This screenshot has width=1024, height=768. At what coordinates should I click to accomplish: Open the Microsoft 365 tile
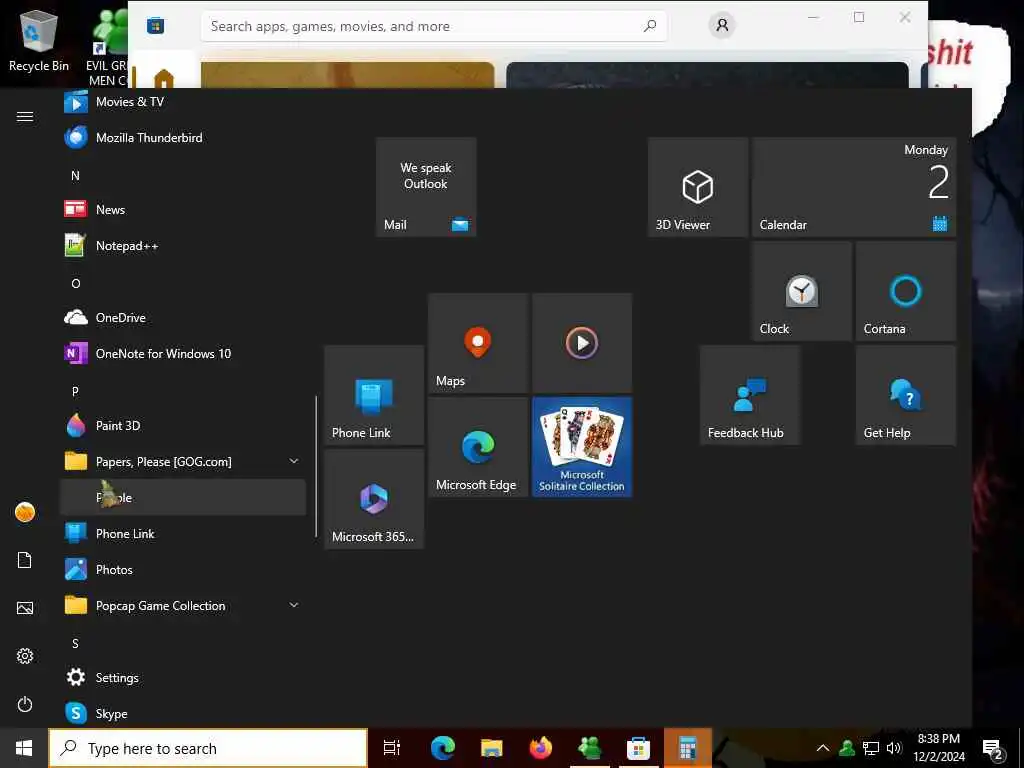click(374, 499)
